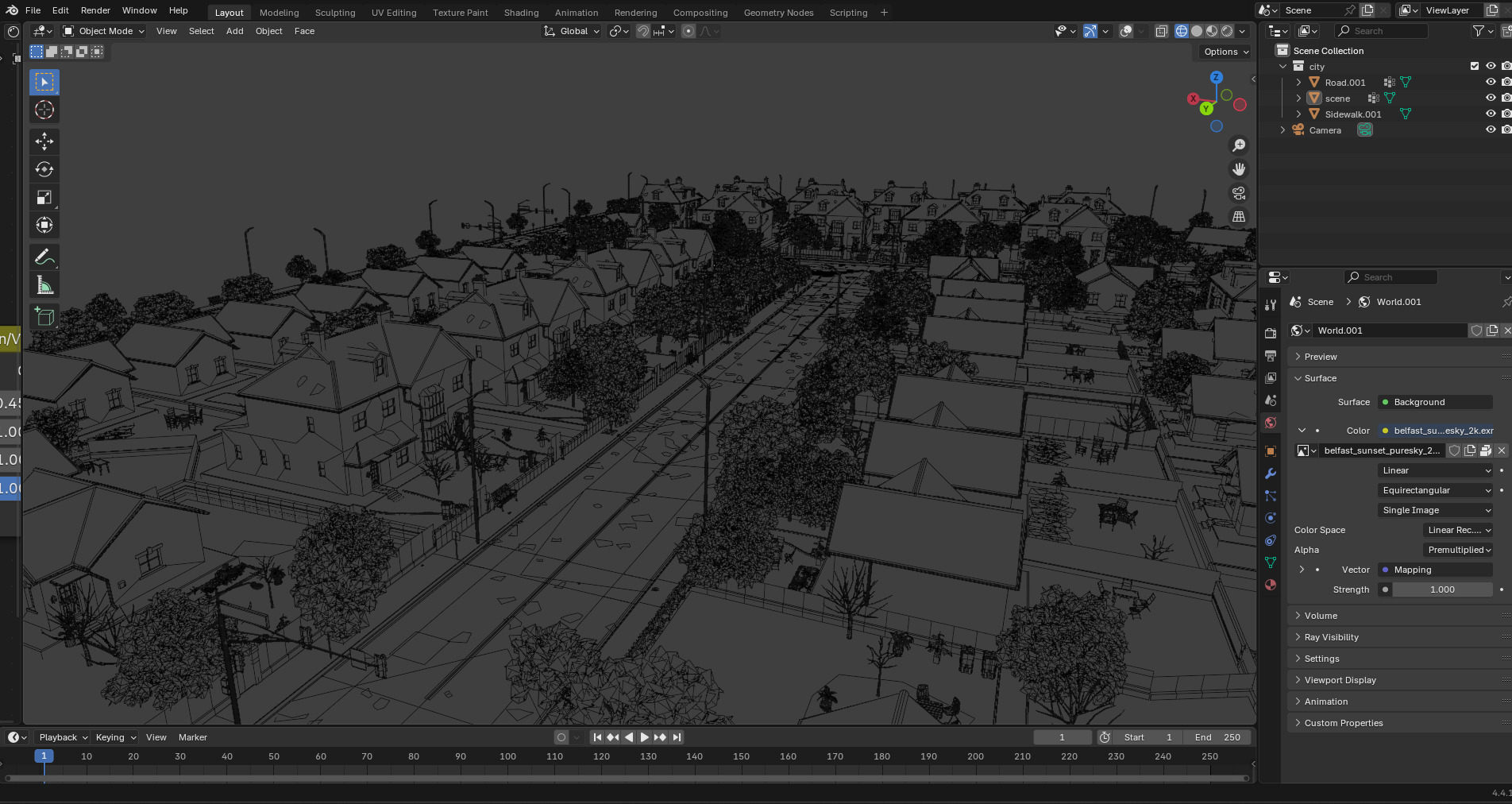The image size is (1512, 804).
Task: Click frame 100 on the timeline
Action: point(507,756)
